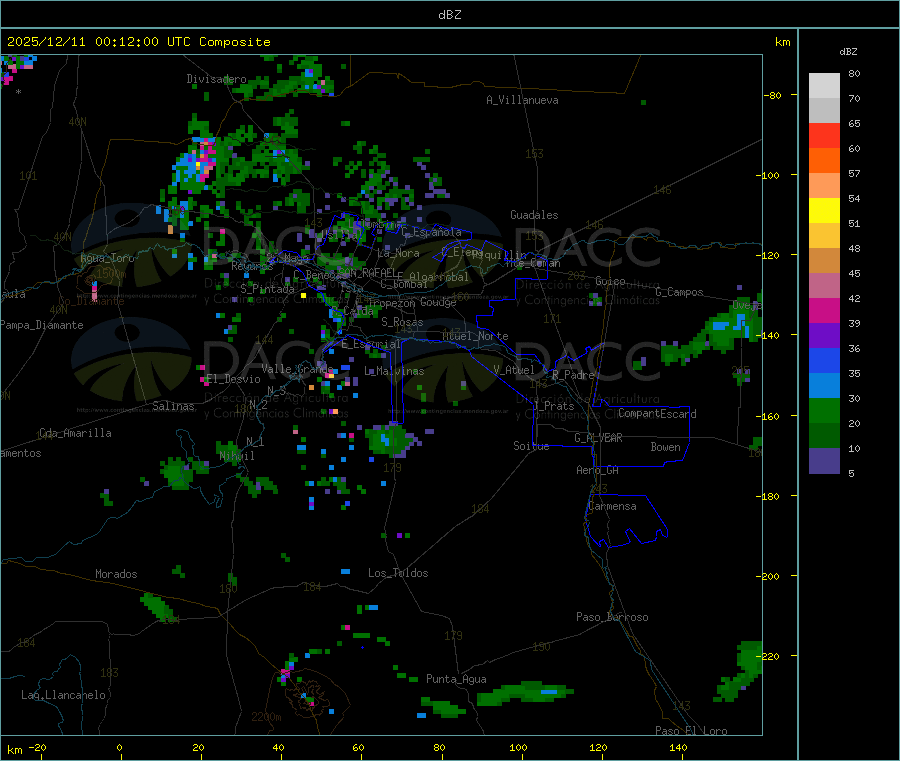Image resolution: width=900 pixels, height=761 pixels.
Task: Click the CompantEscard map label
Action: pos(657,414)
